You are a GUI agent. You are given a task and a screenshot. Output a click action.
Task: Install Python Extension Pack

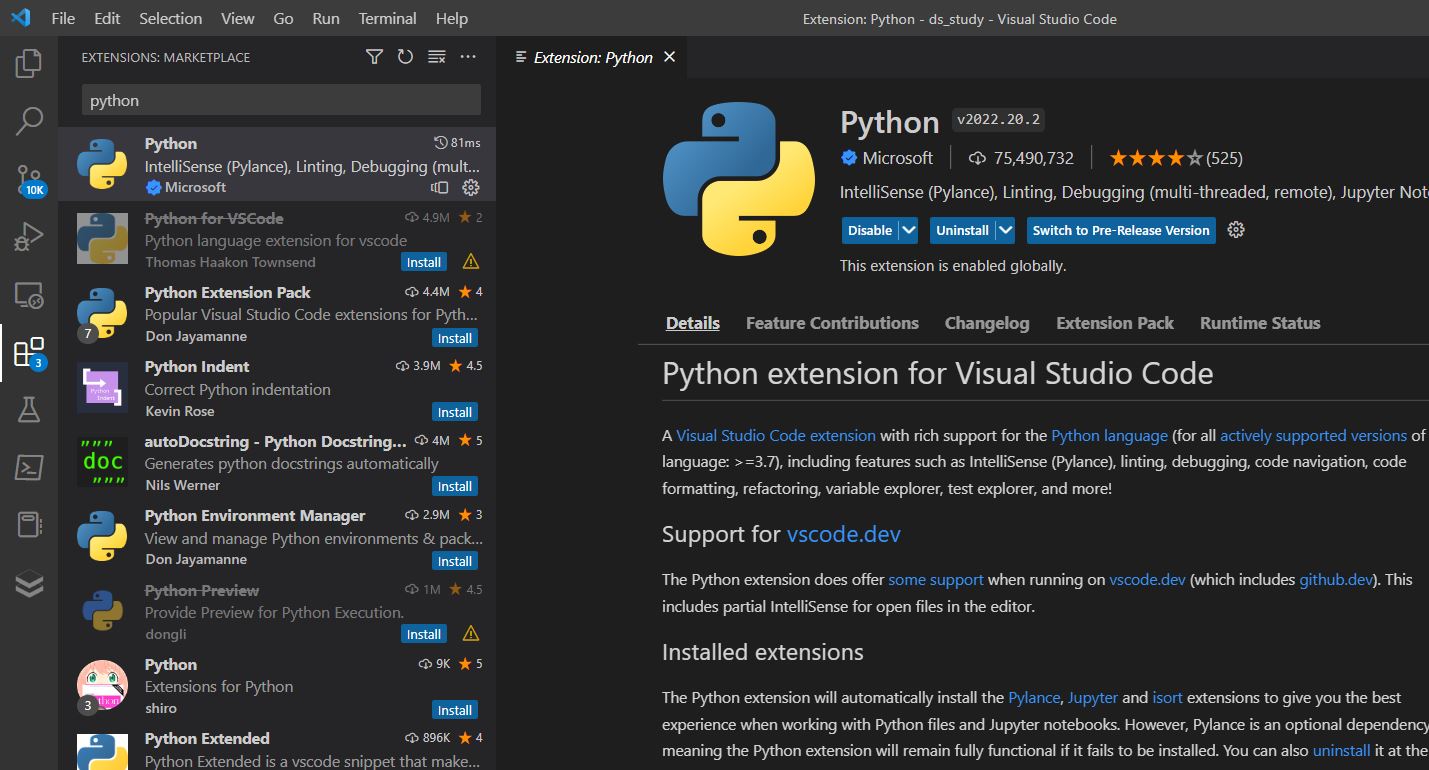[x=455, y=338]
